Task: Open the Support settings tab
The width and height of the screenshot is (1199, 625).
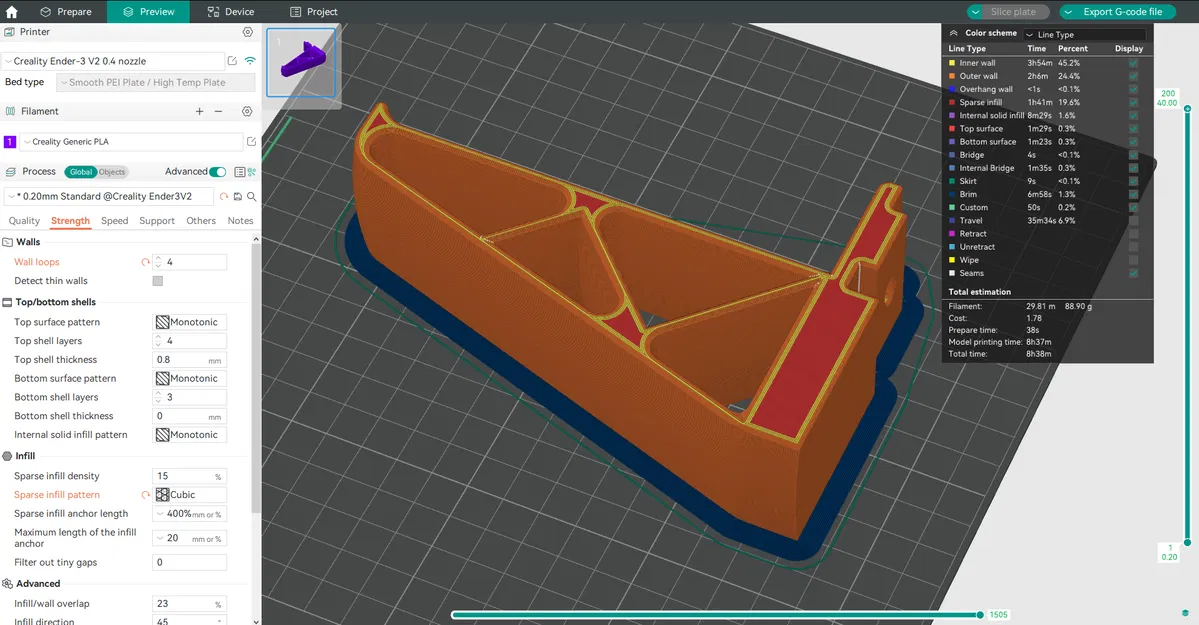Action: point(157,221)
